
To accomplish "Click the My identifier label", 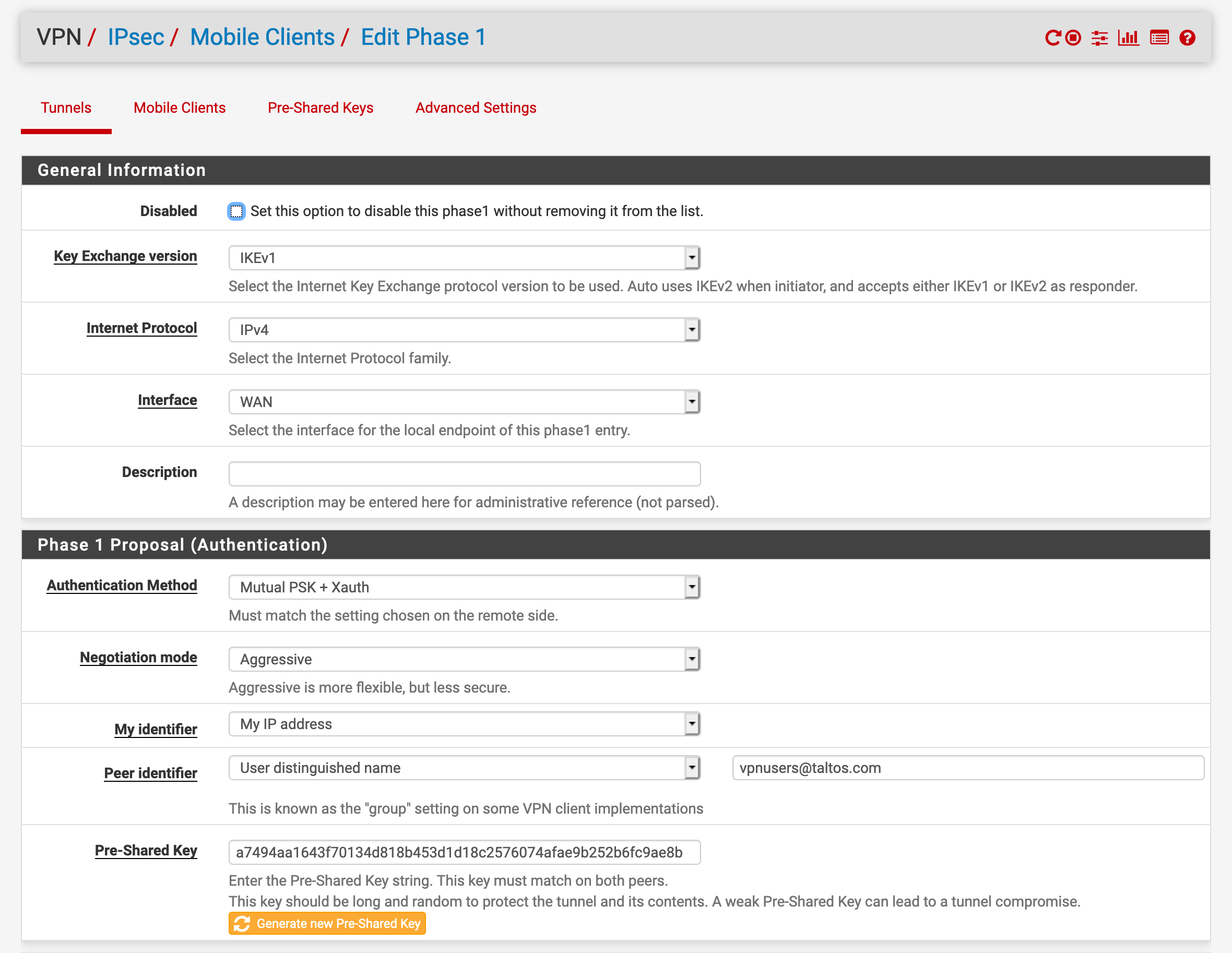I will [x=156, y=730].
